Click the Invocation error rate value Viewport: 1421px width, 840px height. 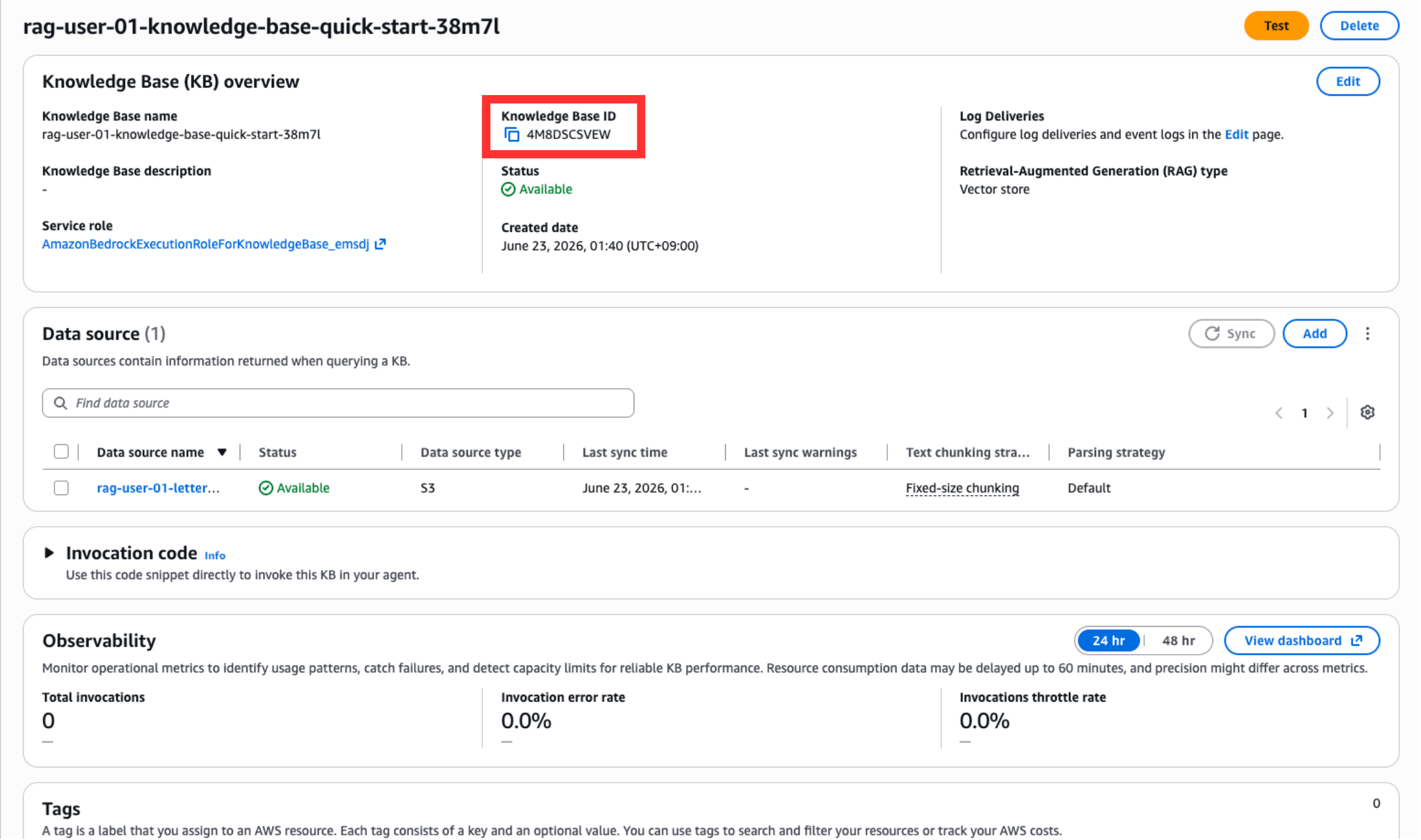click(x=526, y=722)
